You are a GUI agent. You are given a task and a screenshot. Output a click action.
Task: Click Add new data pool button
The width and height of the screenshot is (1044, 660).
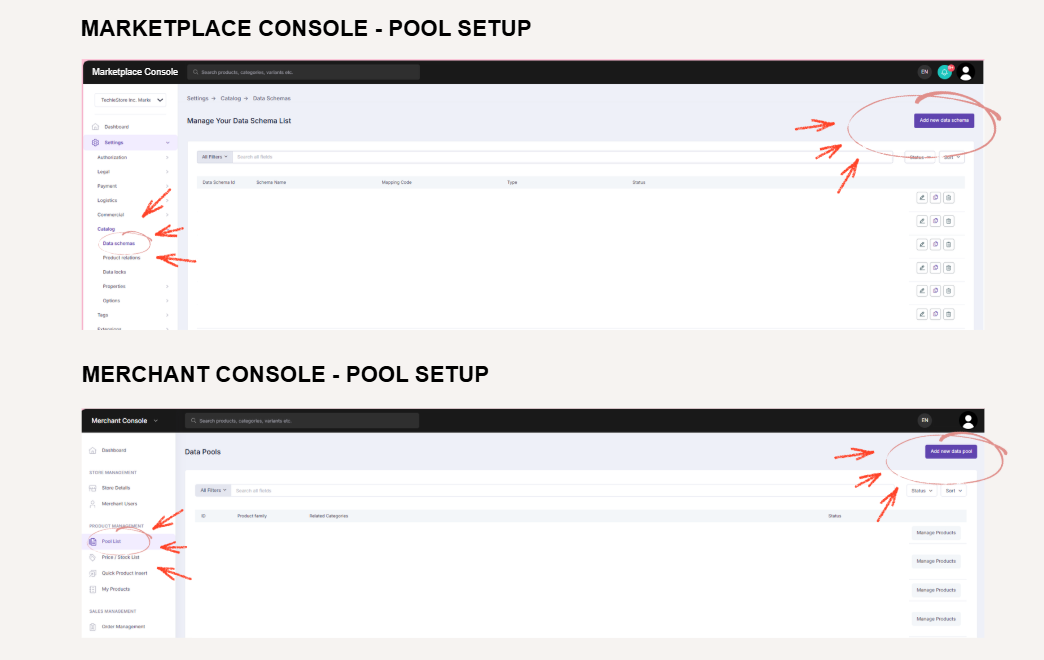(x=950, y=452)
